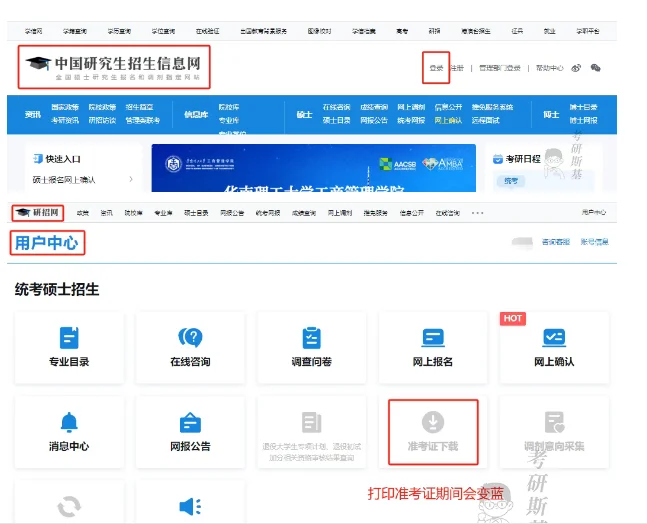Open 咨询客服 link beside the username

[555, 242]
